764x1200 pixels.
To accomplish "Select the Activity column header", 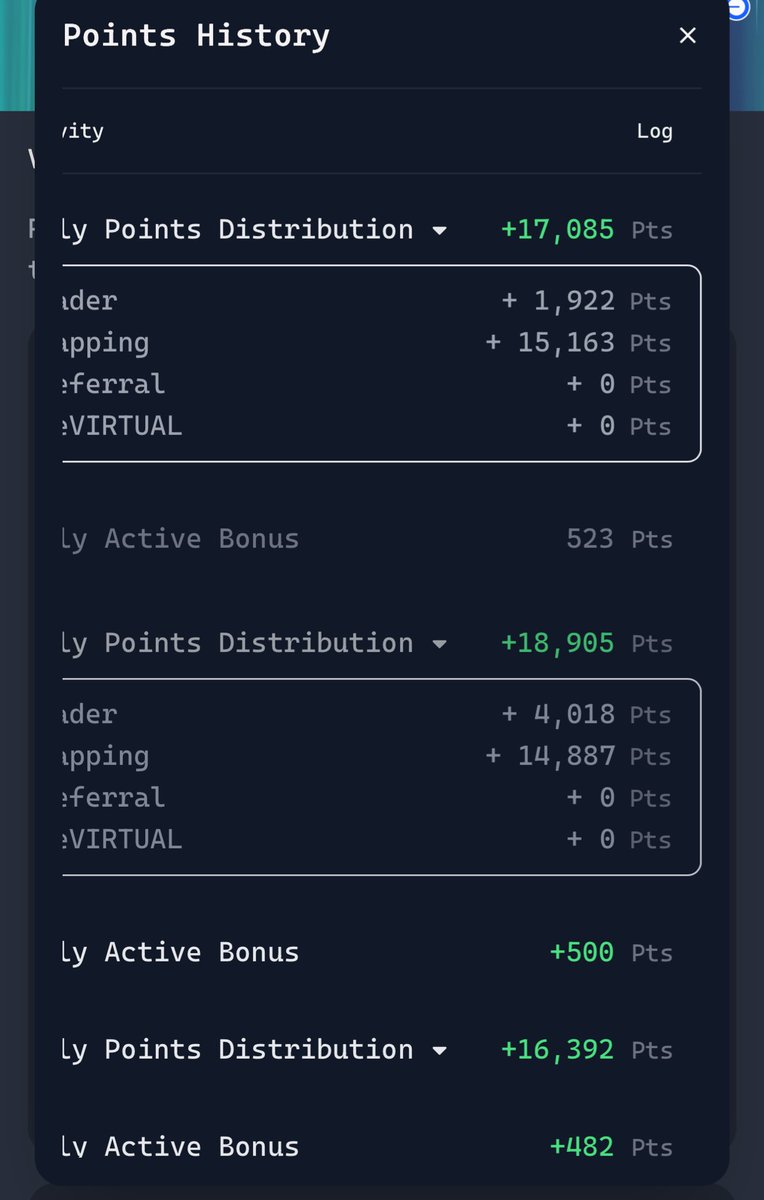I will [82, 131].
